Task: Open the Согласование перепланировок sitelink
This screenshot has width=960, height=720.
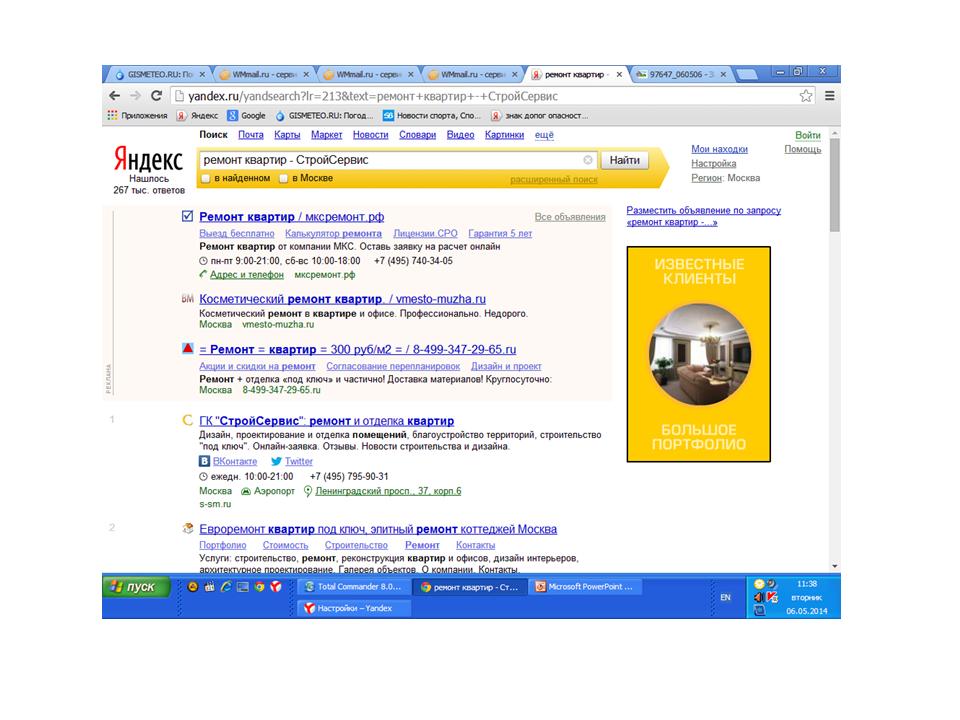Action: 393,366
